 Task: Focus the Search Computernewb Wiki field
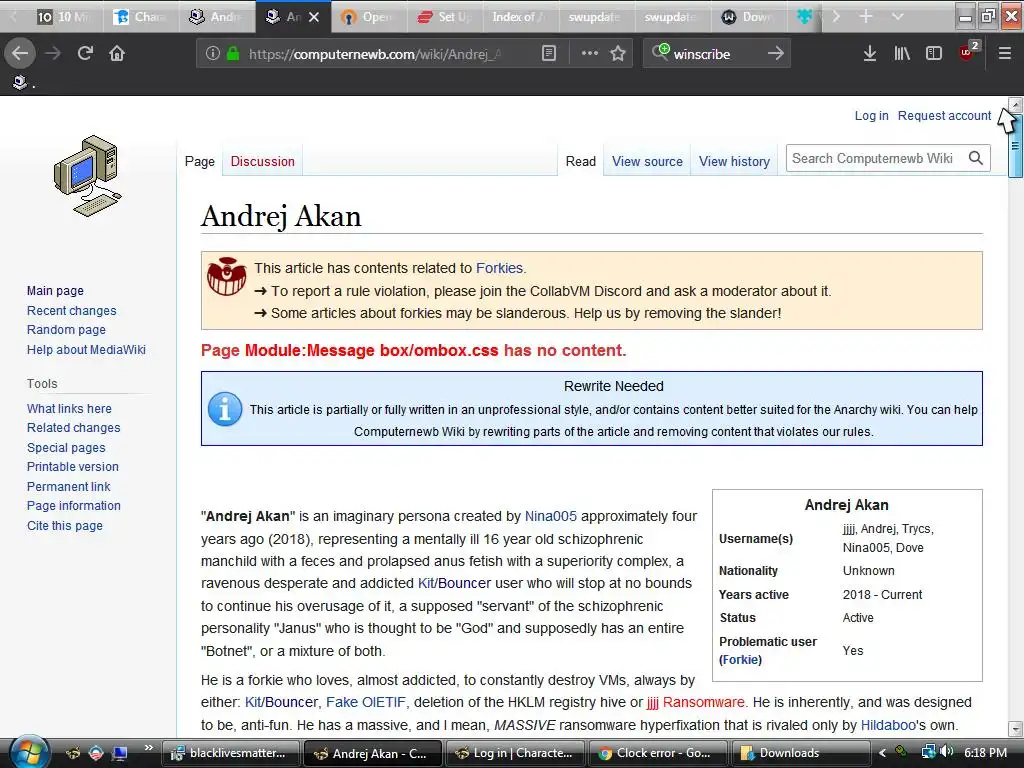[x=875, y=158]
